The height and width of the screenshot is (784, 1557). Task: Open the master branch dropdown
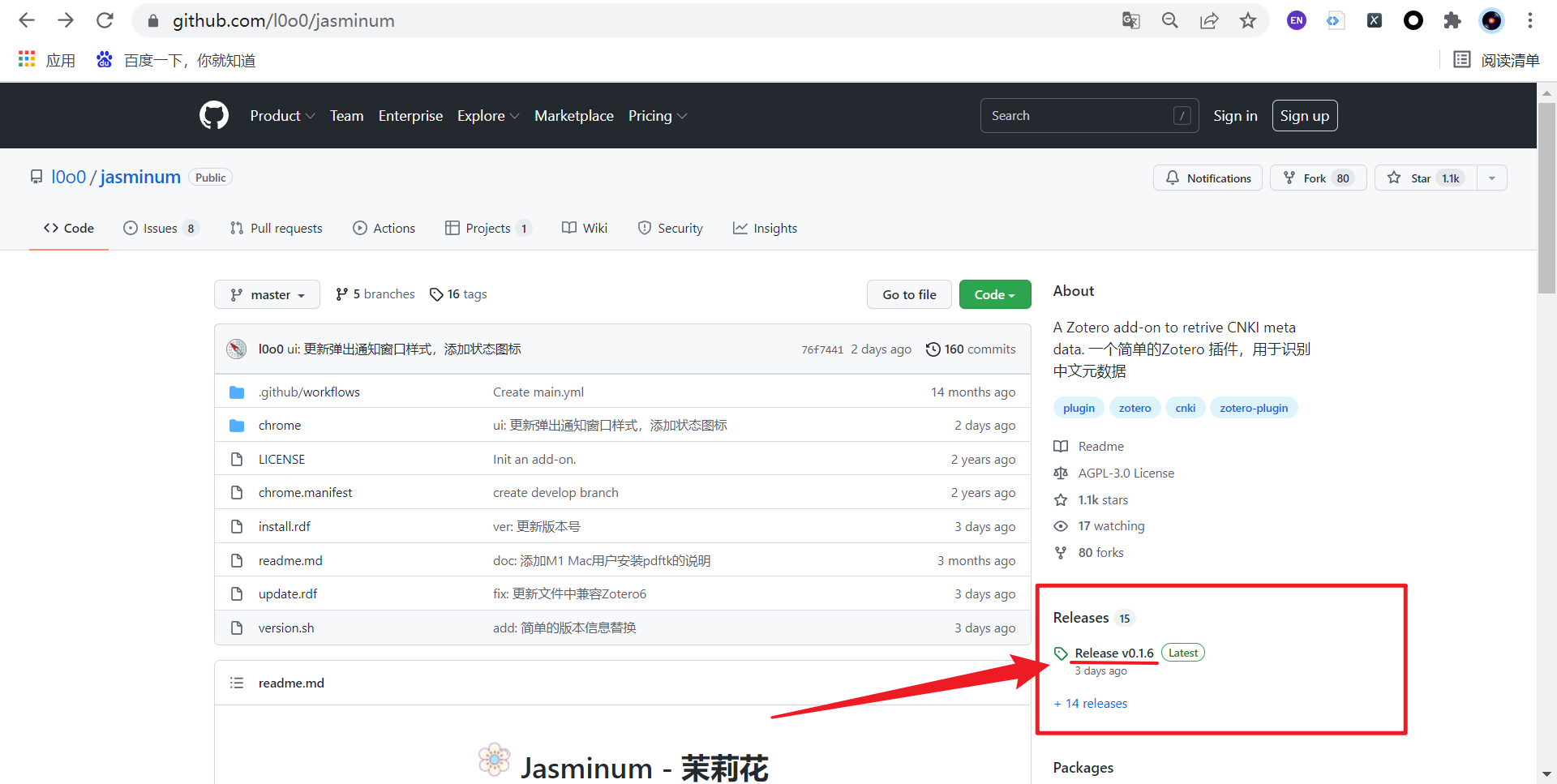tap(267, 294)
